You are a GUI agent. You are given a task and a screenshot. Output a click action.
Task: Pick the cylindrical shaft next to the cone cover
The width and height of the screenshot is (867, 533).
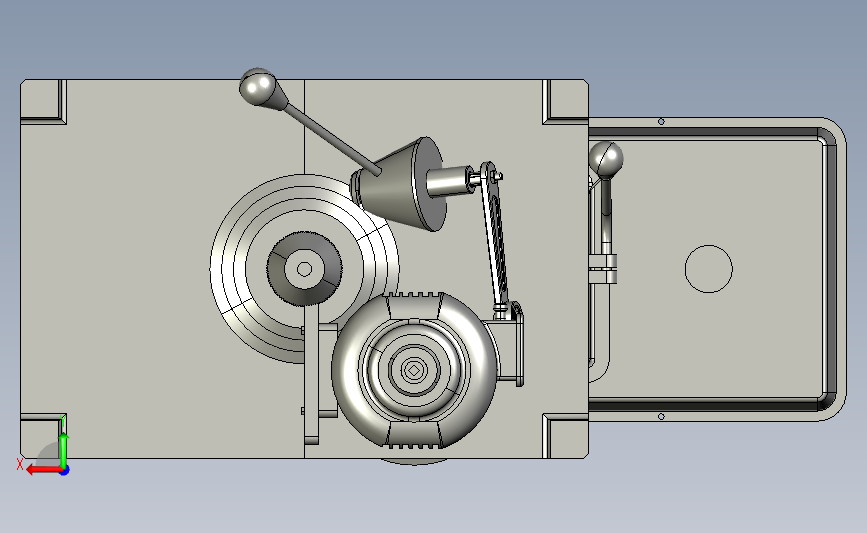(x=448, y=181)
